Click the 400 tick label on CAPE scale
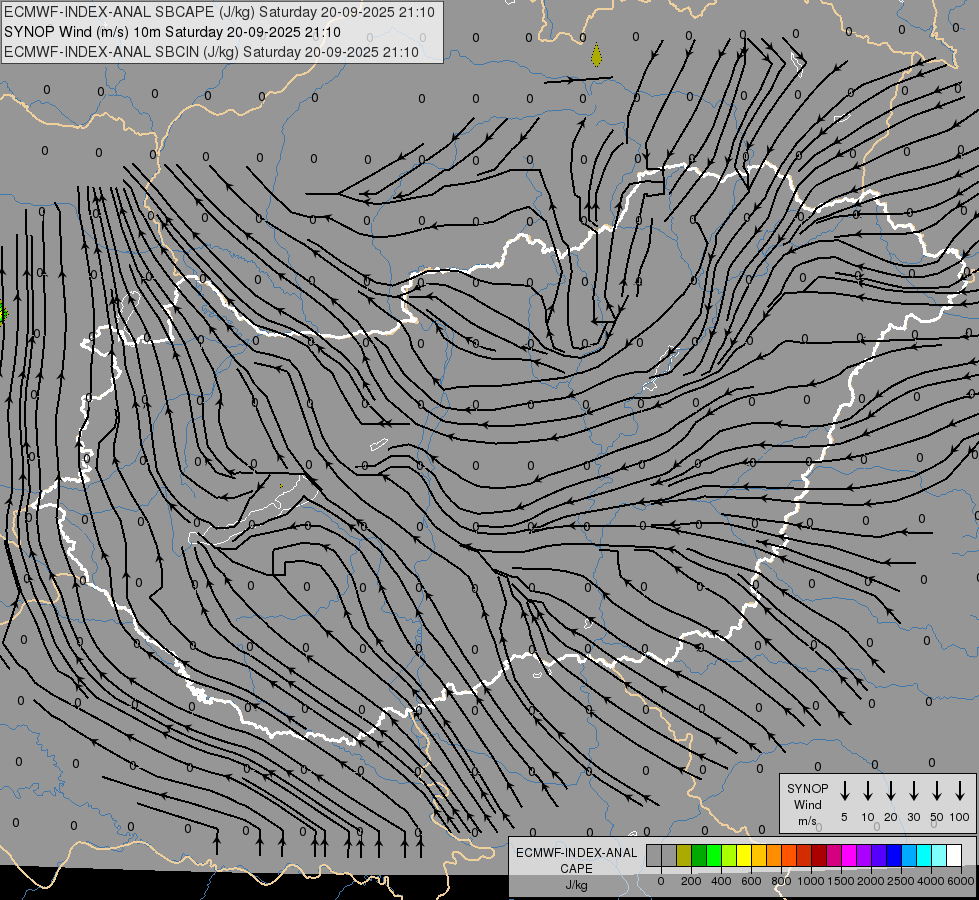 [x=721, y=881]
